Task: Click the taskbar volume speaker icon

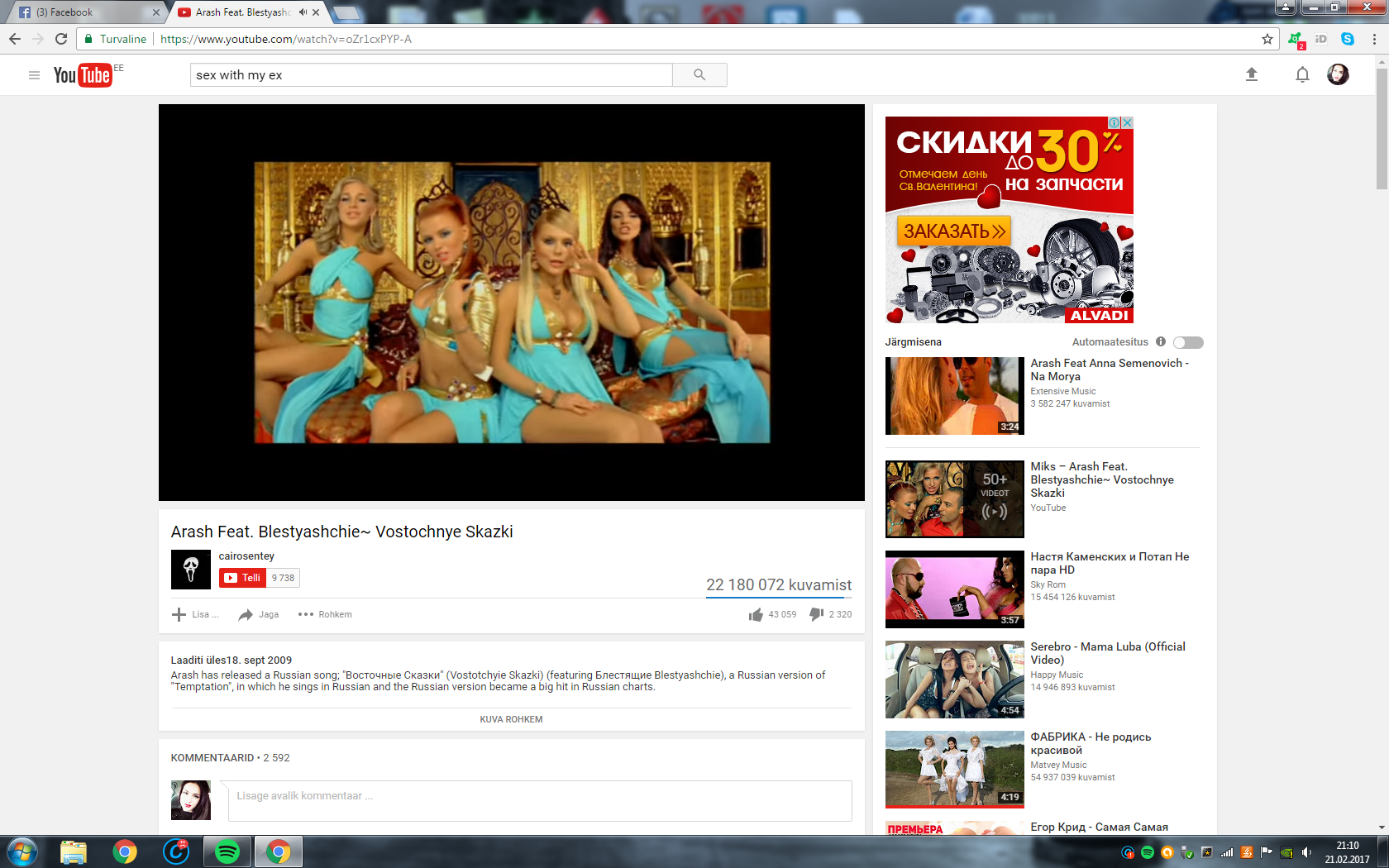Action: pyautogui.click(x=1306, y=852)
